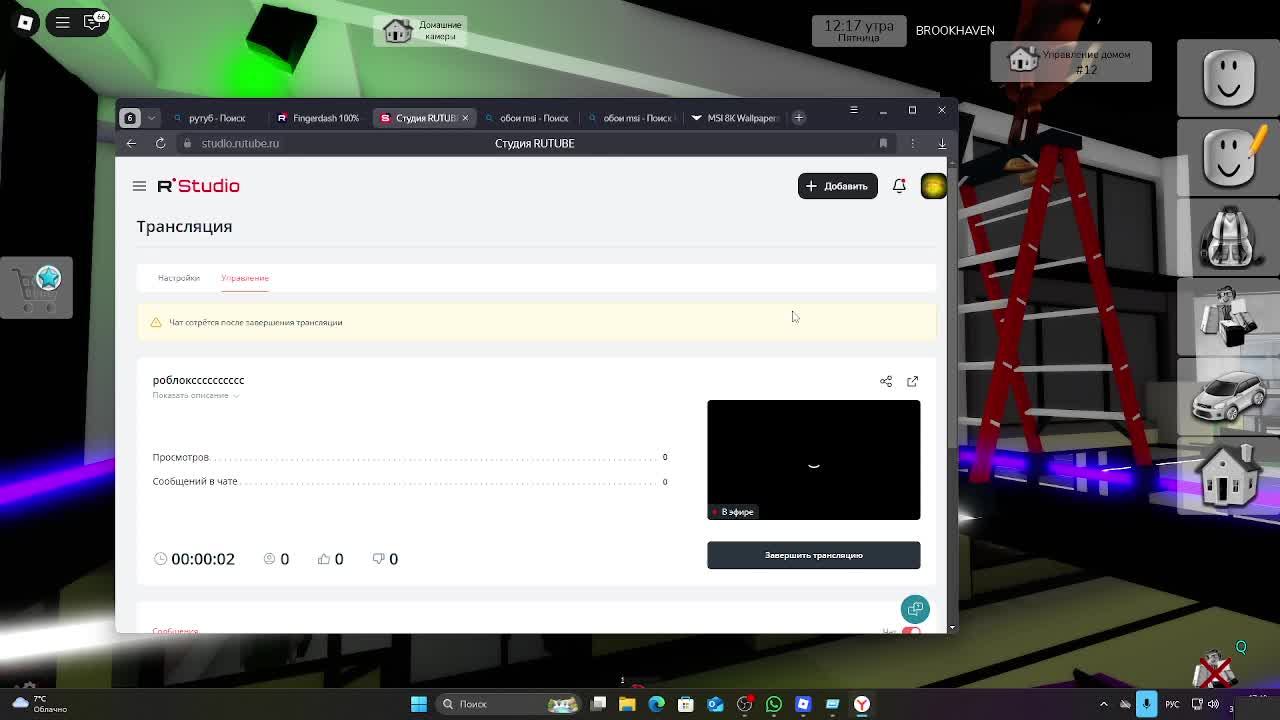Expand the tab group dropdown arrow
Screen dimensions: 1280x720
[x=151, y=118]
